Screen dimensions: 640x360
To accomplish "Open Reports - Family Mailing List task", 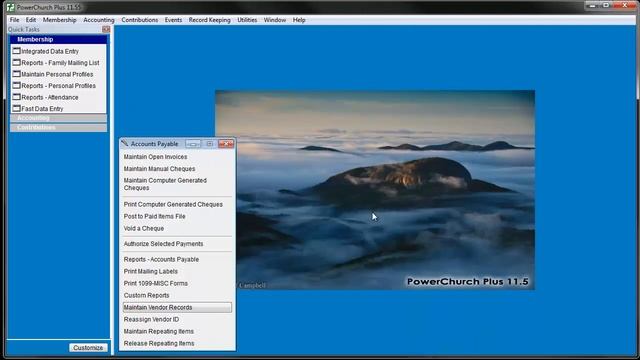I will click(x=60, y=63).
